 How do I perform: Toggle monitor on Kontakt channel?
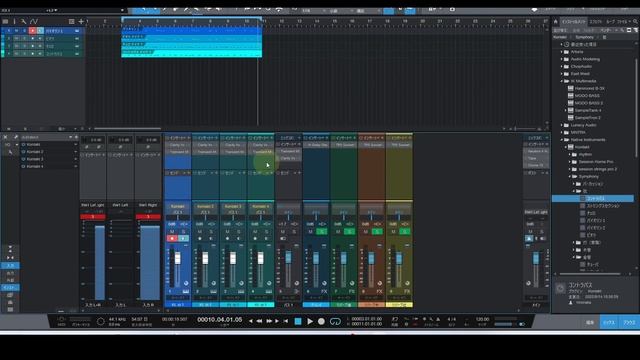point(183,238)
